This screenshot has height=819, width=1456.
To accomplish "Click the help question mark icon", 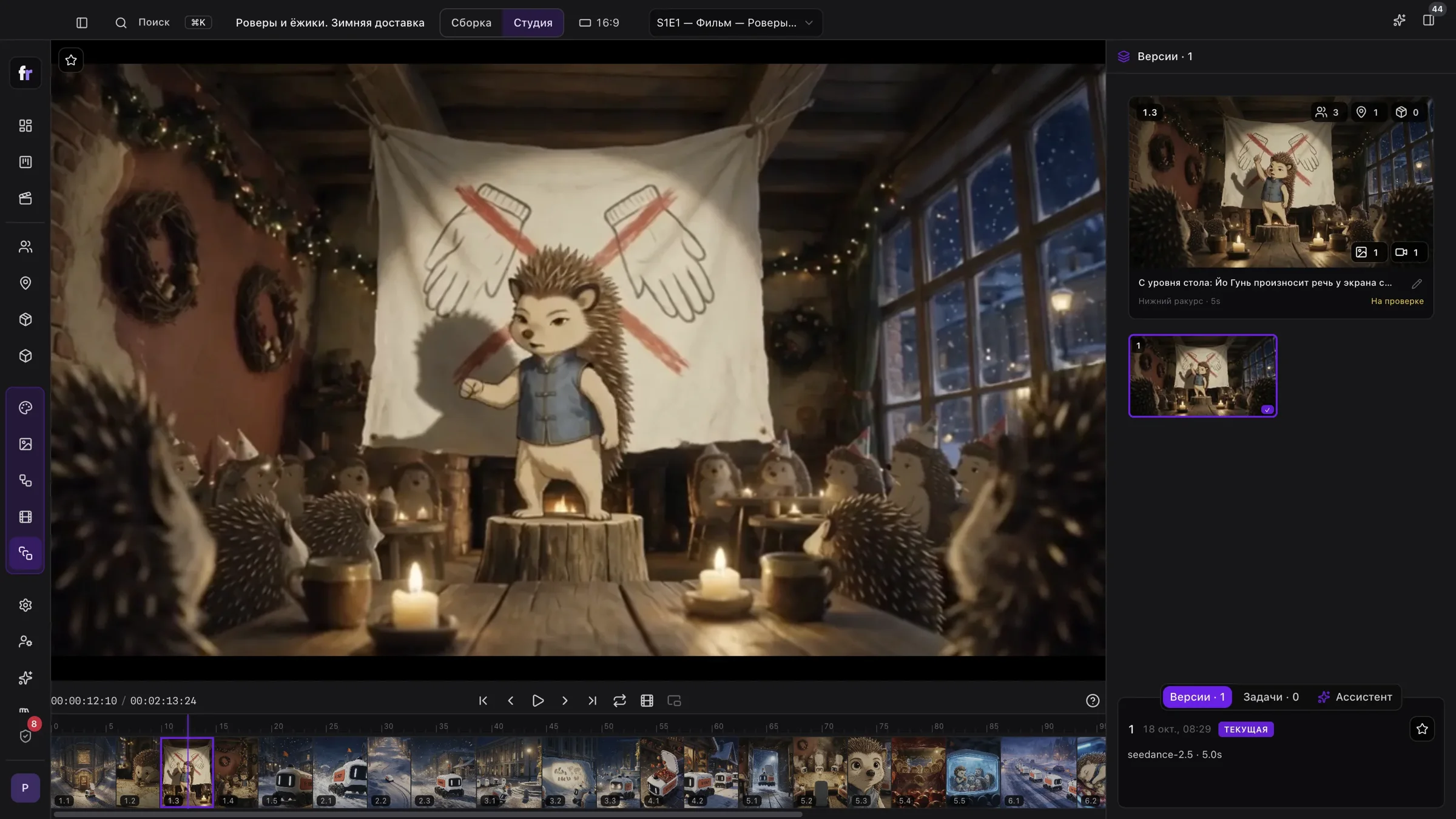I will (x=1093, y=701).
